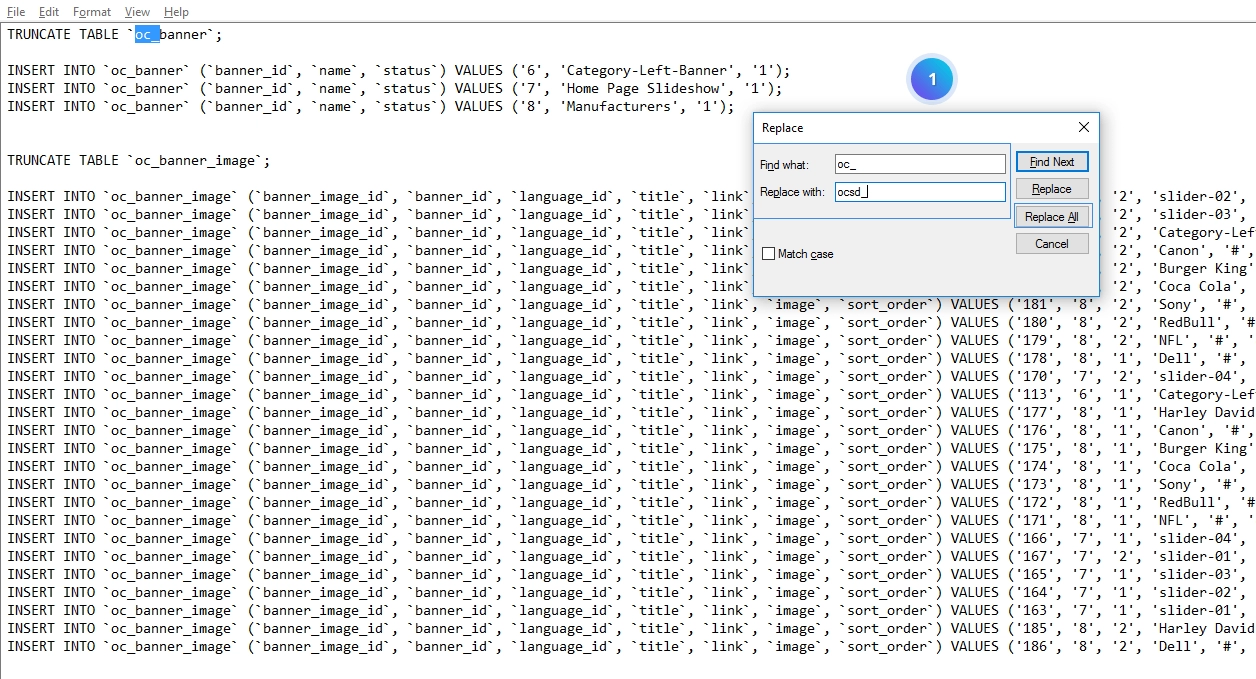The width and height of the screenshot is (1256, 679).
Task: Click 'Harley David' in the '177' row
Action: coord(1207,412)
